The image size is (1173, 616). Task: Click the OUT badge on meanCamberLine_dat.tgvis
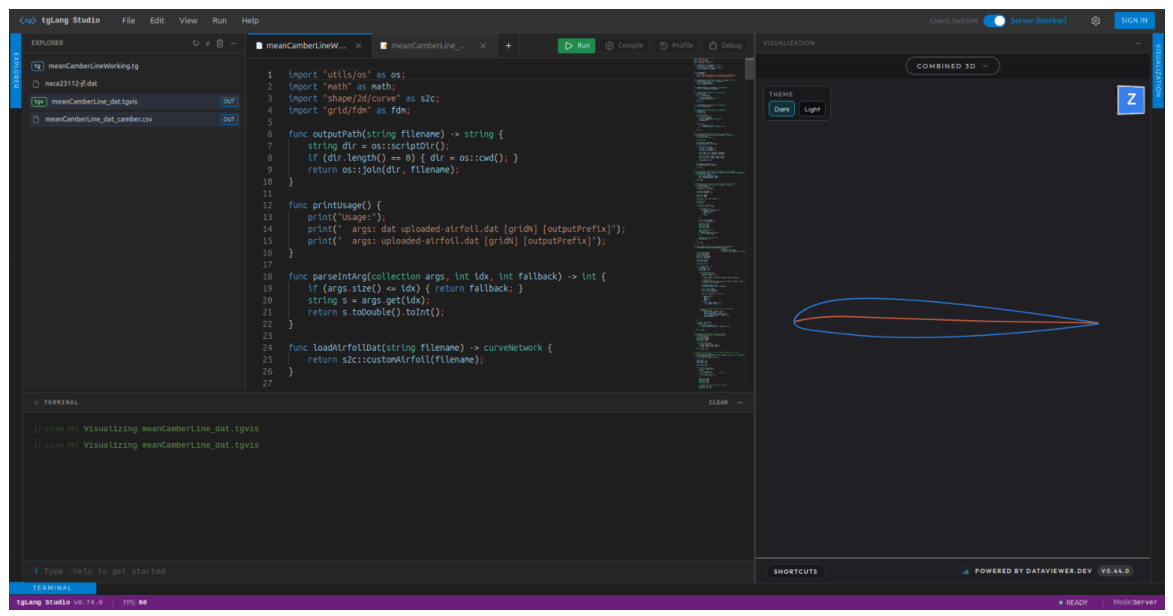pyautogui.click(x=229, y=101)
